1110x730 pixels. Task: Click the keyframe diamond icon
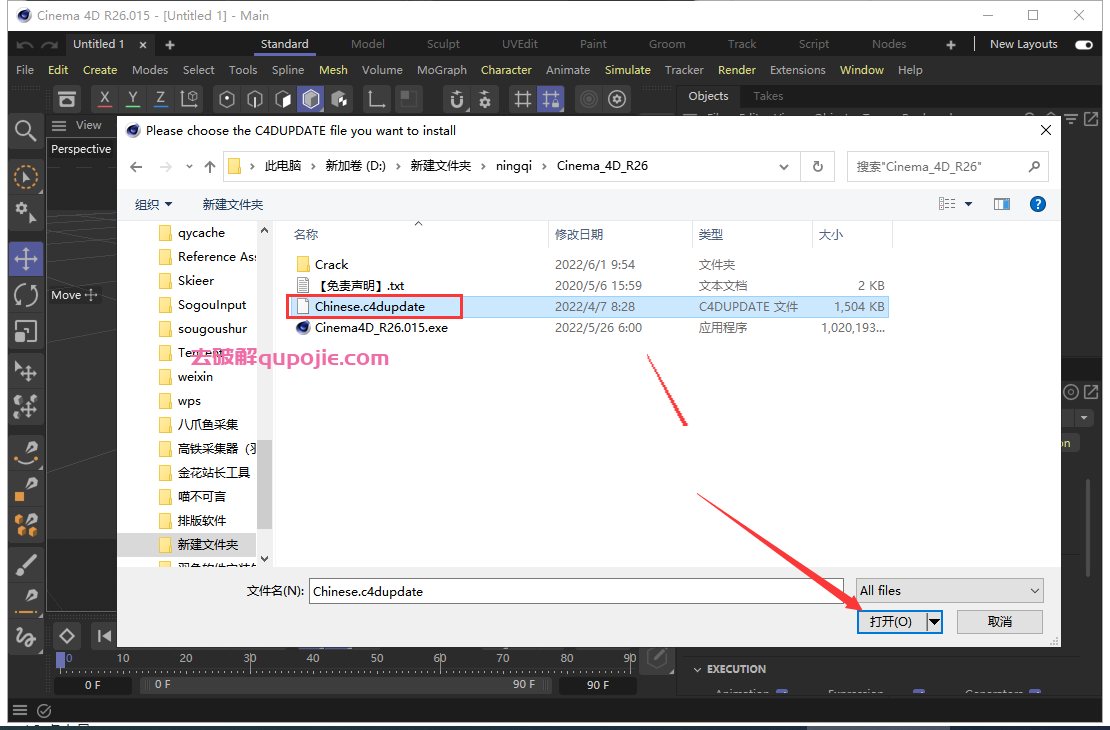(67, 636)
